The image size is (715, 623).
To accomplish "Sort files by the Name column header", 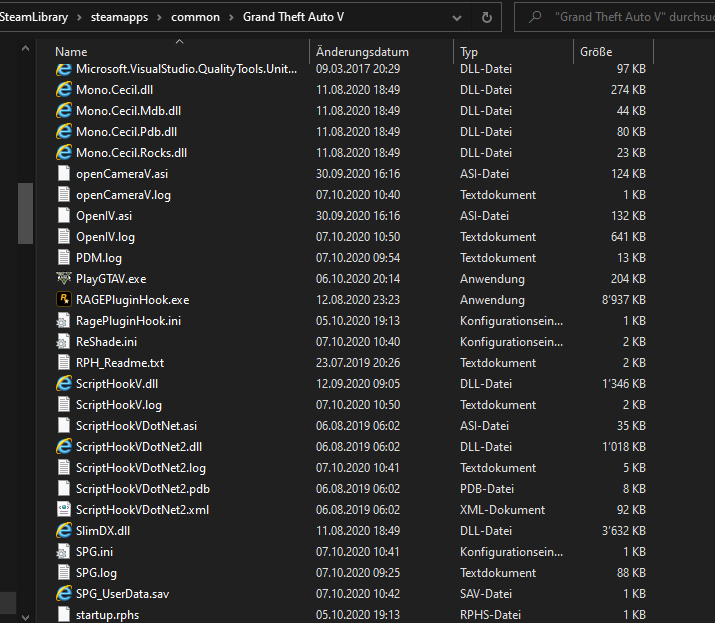I will point(71,51).
